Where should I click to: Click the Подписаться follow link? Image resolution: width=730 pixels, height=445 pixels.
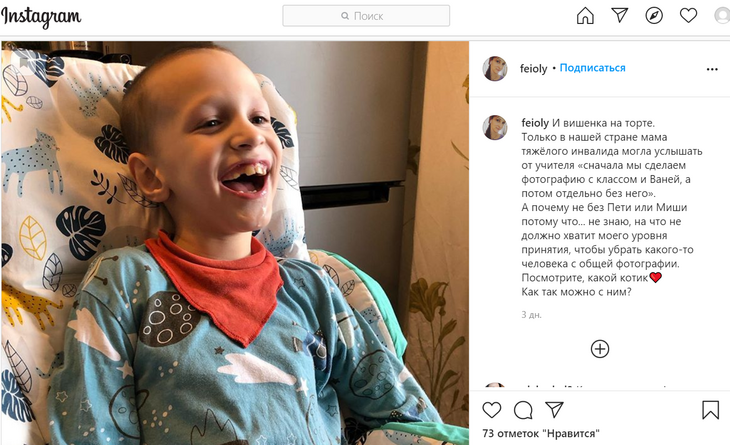point(592,68)
